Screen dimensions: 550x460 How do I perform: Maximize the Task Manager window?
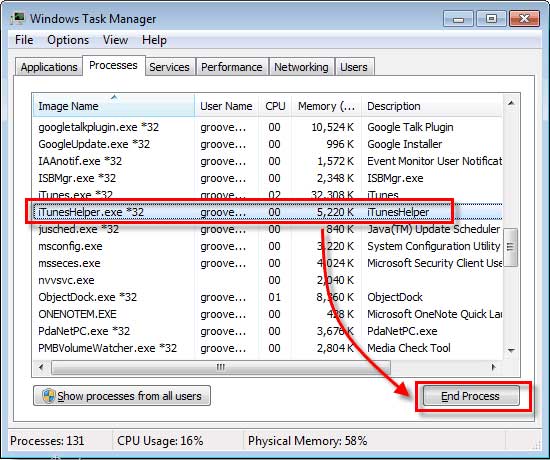tap(491, 19)
